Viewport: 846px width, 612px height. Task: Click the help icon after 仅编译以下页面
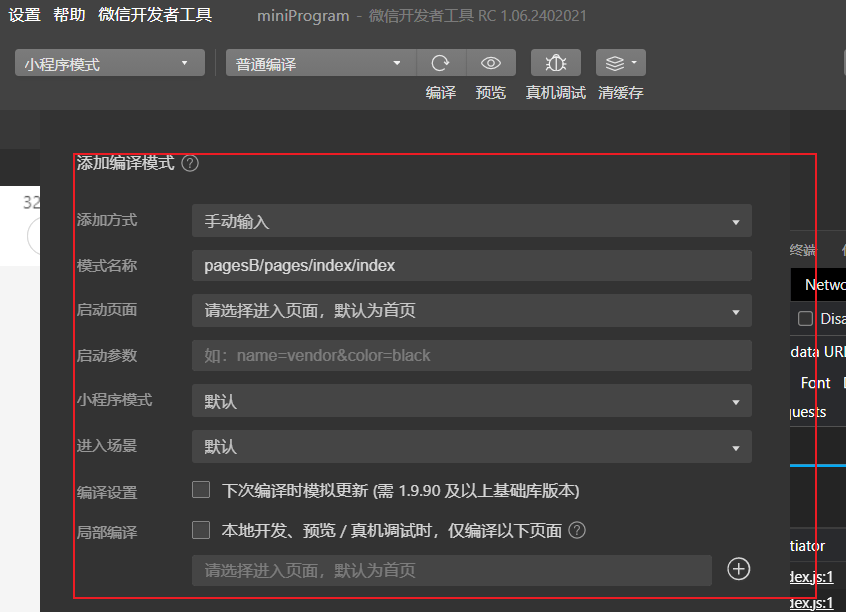pyautogui.click(x=577, y=531)
